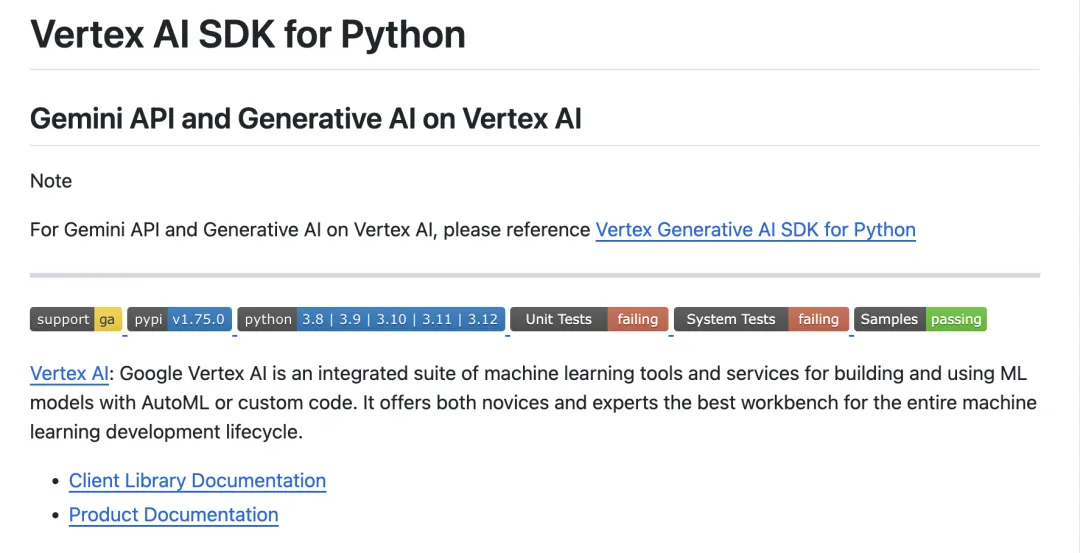Click the python versions badge
1080x553 pixels.
(371, 319)
